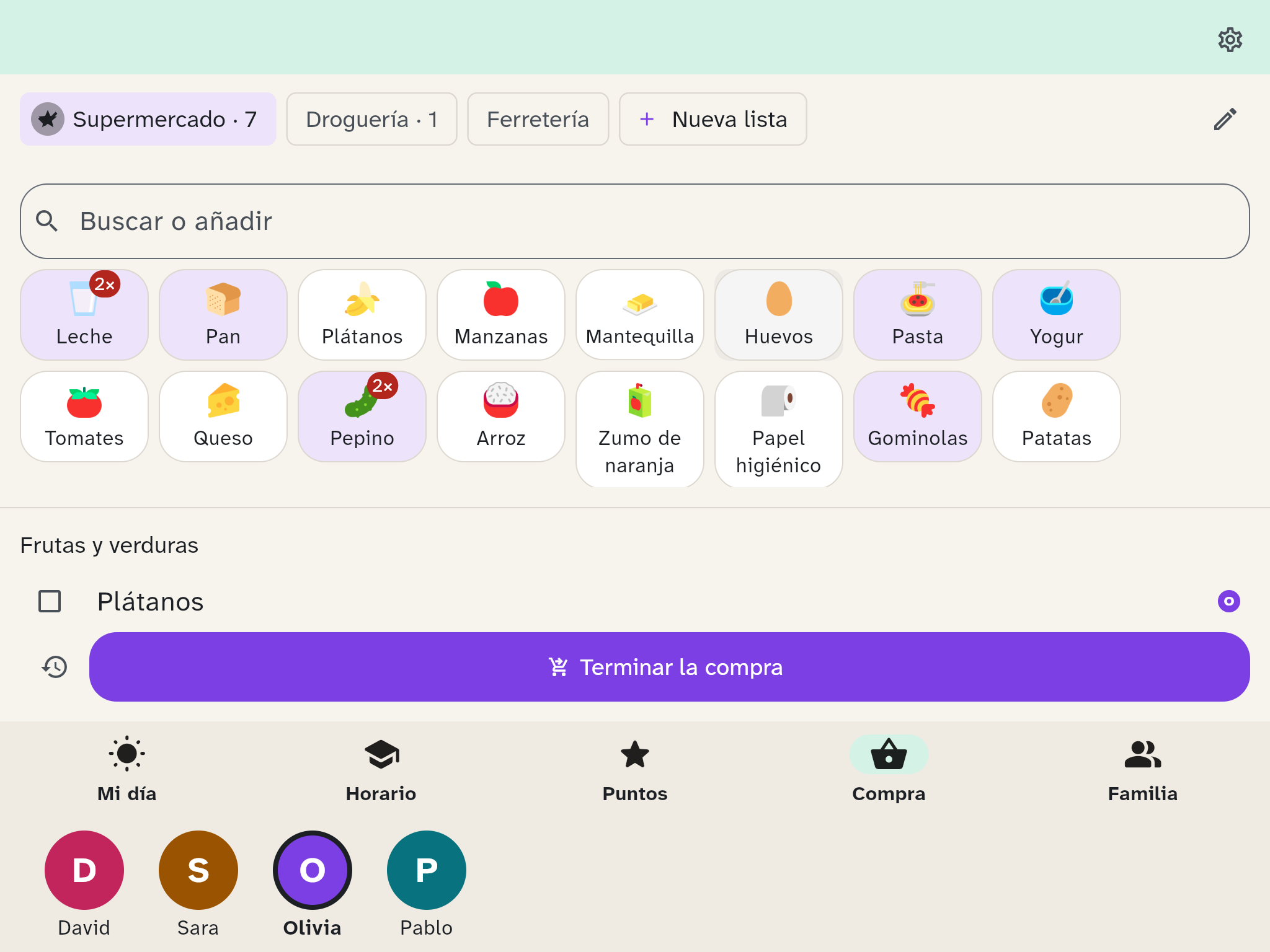Tap the Yogur item tile
1270x952 pixels.
coord(1057,315)
